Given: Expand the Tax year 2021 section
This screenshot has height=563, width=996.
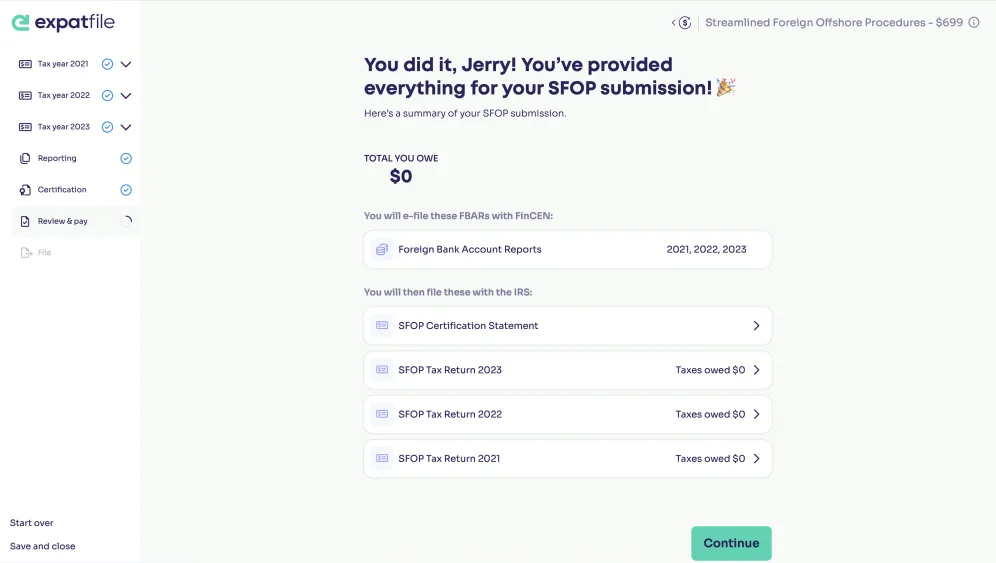Looking at the screenshot, I should (x=126, y=64).
